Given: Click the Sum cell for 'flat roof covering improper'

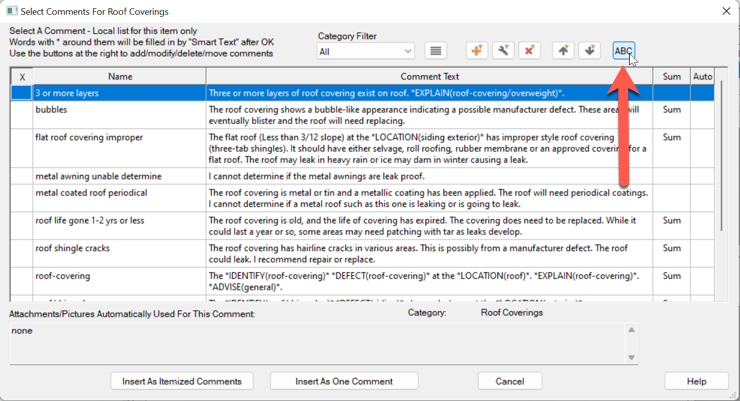Looking at the screenshot, I should [671, 138].
